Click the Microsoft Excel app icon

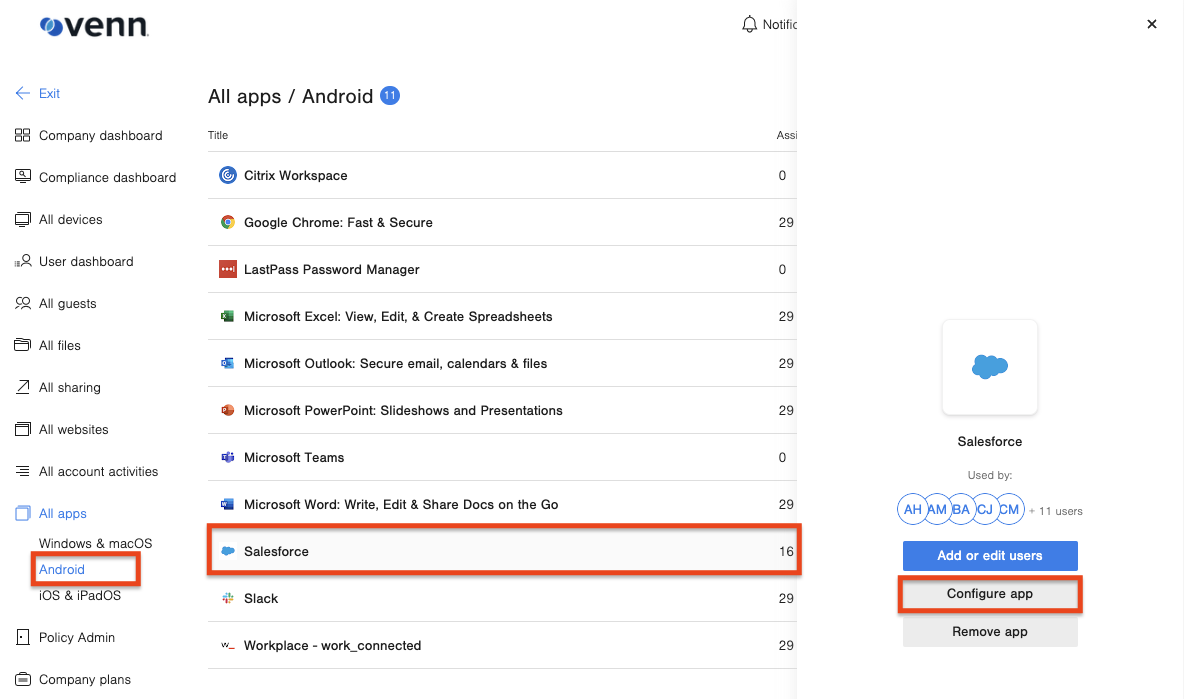click(x=227, y=316)
